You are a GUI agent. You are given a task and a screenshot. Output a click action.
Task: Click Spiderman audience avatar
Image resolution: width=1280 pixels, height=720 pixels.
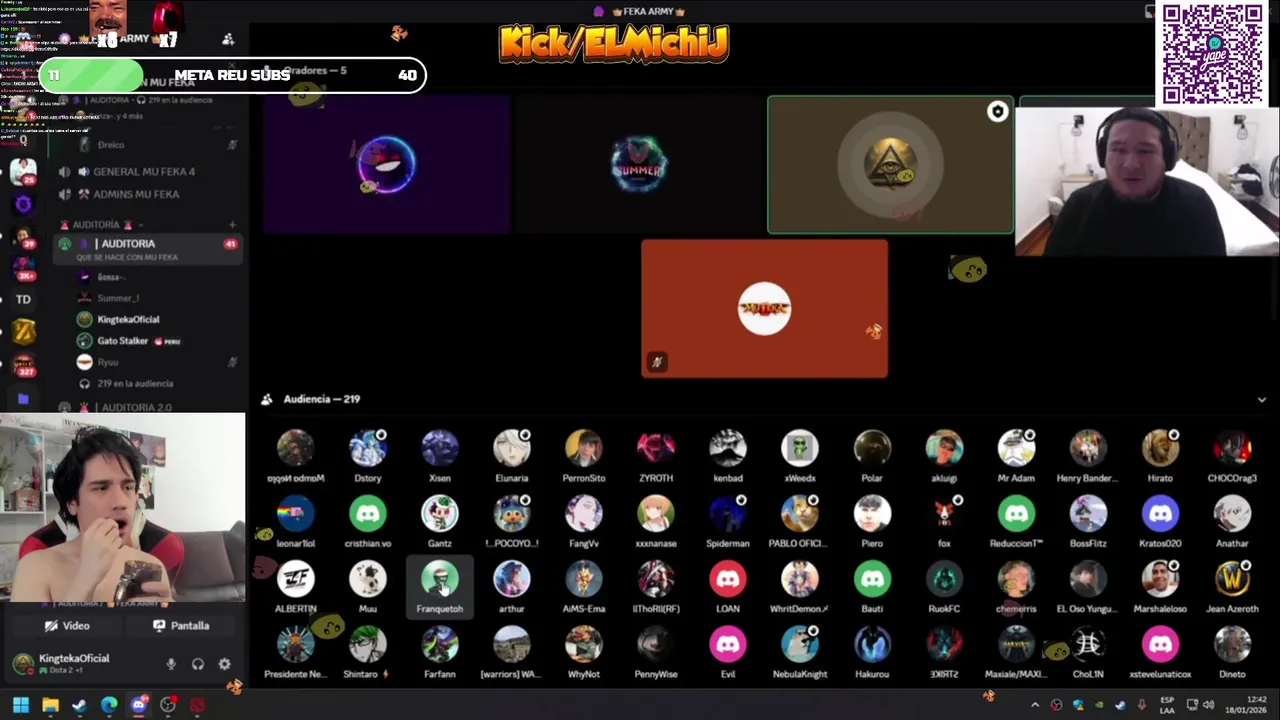[728, 514]
